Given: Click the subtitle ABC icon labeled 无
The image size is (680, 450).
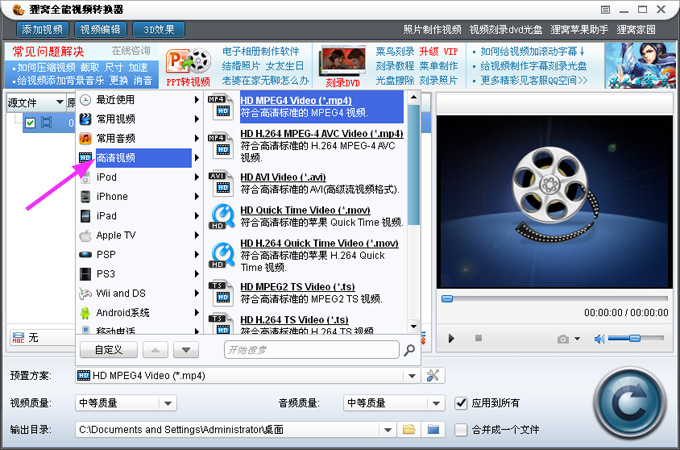Looking at the screenshot, I should (18, 338).
